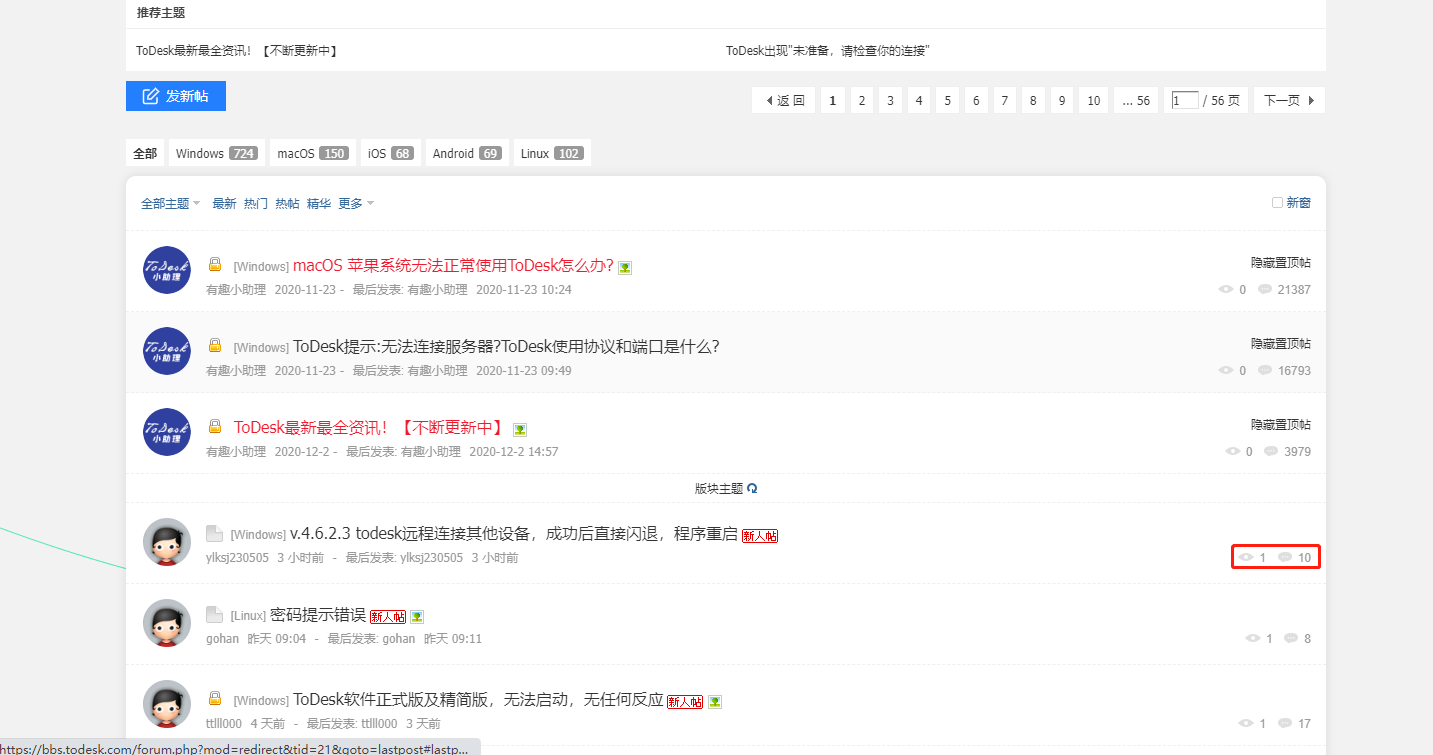The width and height of the screenshot is (1433, 755).
Task: Click lock icon on 无法连接服务器 thread
Action: (x=214, y=346)
